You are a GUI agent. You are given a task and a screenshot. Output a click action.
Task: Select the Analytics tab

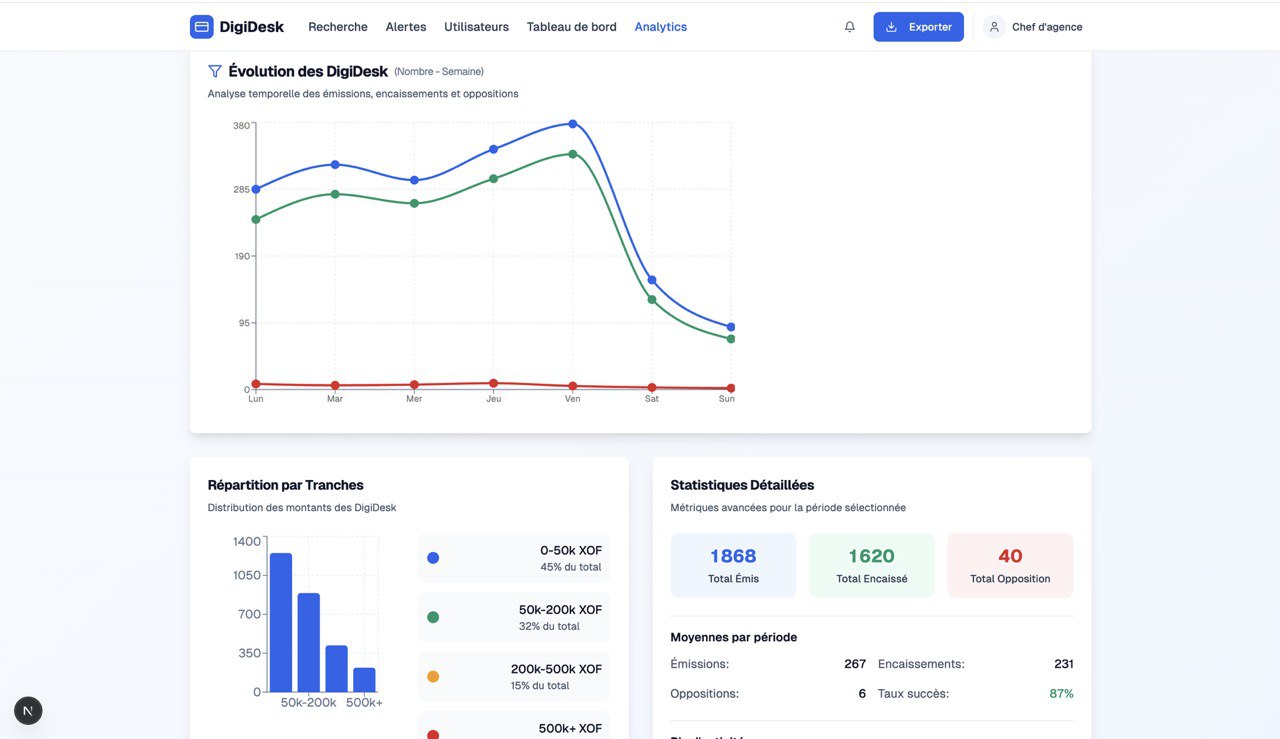coord(660,27)
